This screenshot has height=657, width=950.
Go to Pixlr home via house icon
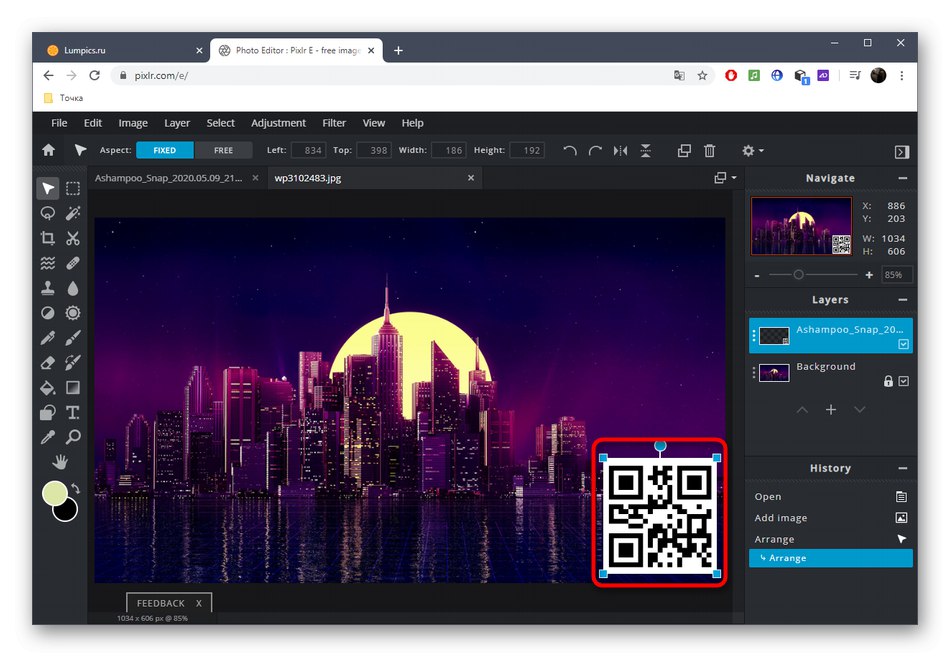pyautogui.click(x=48, y=150)
